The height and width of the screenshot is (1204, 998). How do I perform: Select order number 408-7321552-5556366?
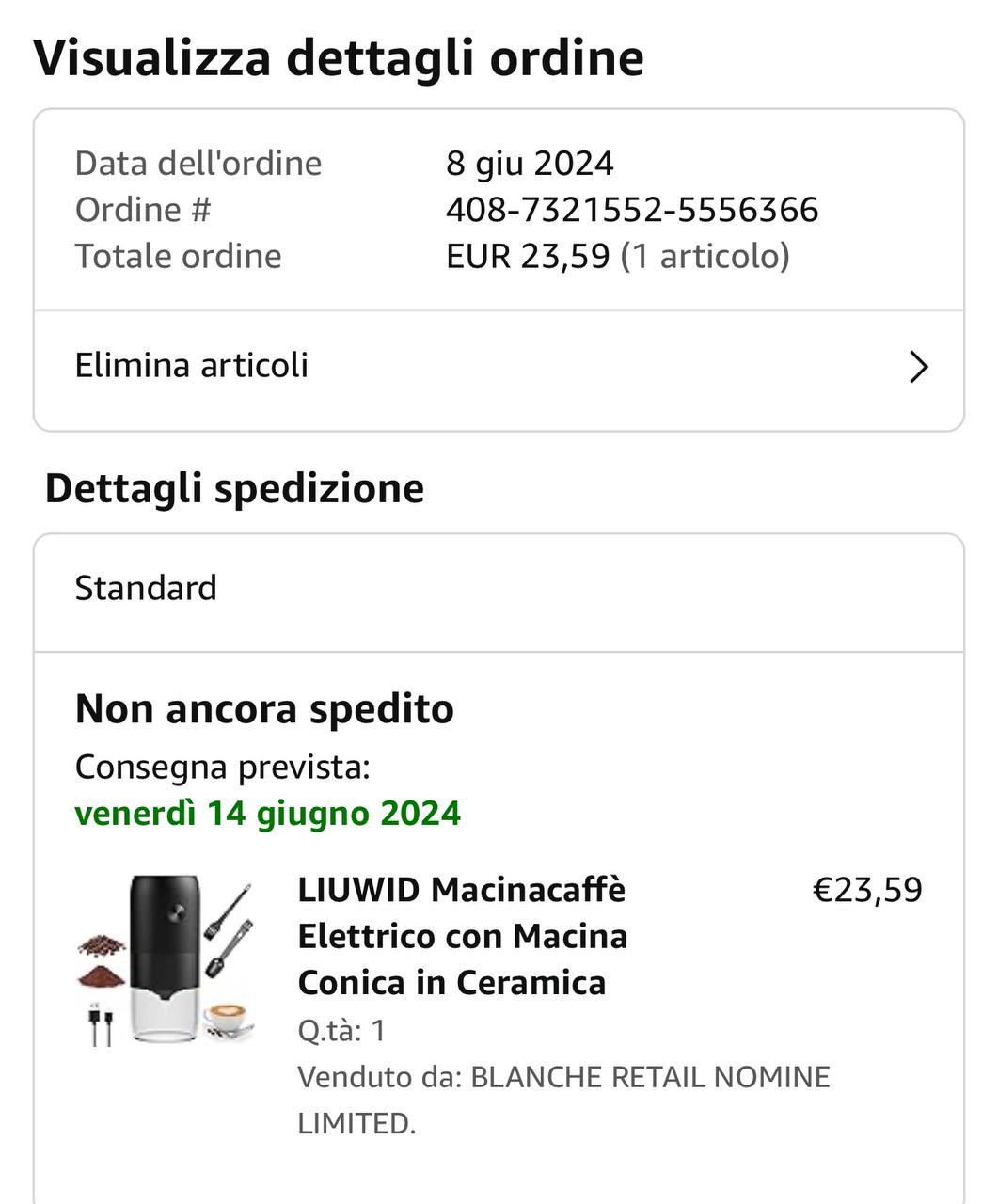click(632, 209)
